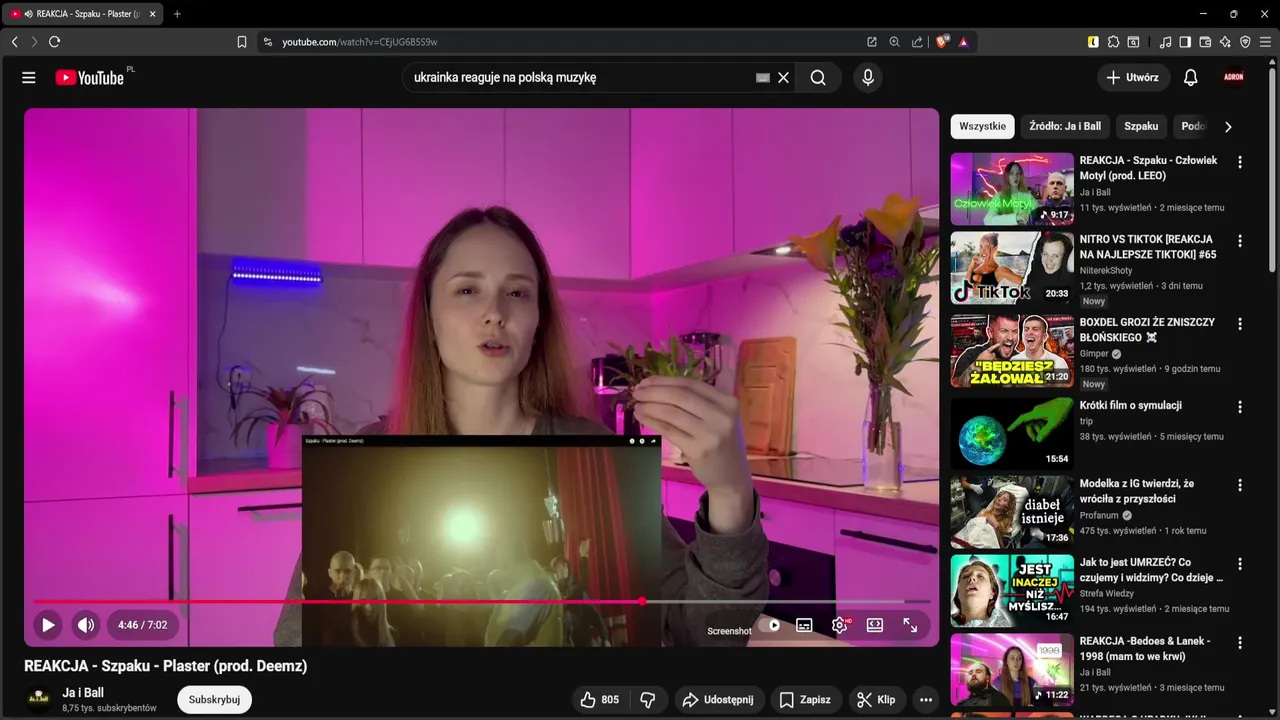Open the notifications bell
The image size is (1280, 720).
tap(1190, 77)
